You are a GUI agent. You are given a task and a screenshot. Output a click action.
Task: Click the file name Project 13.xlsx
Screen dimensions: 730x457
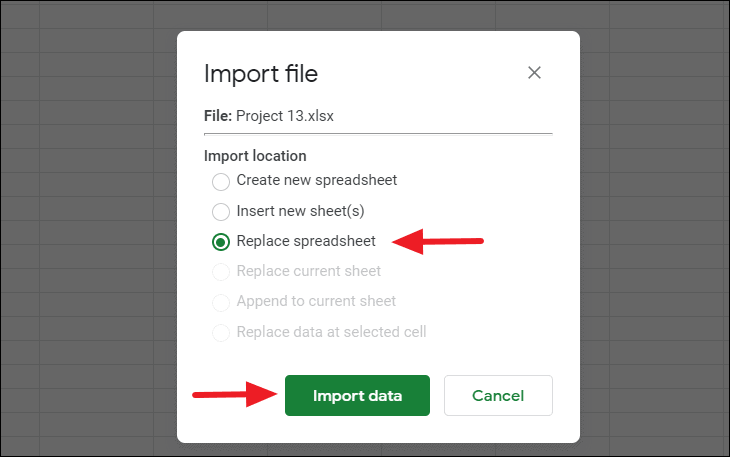point(284,116)
